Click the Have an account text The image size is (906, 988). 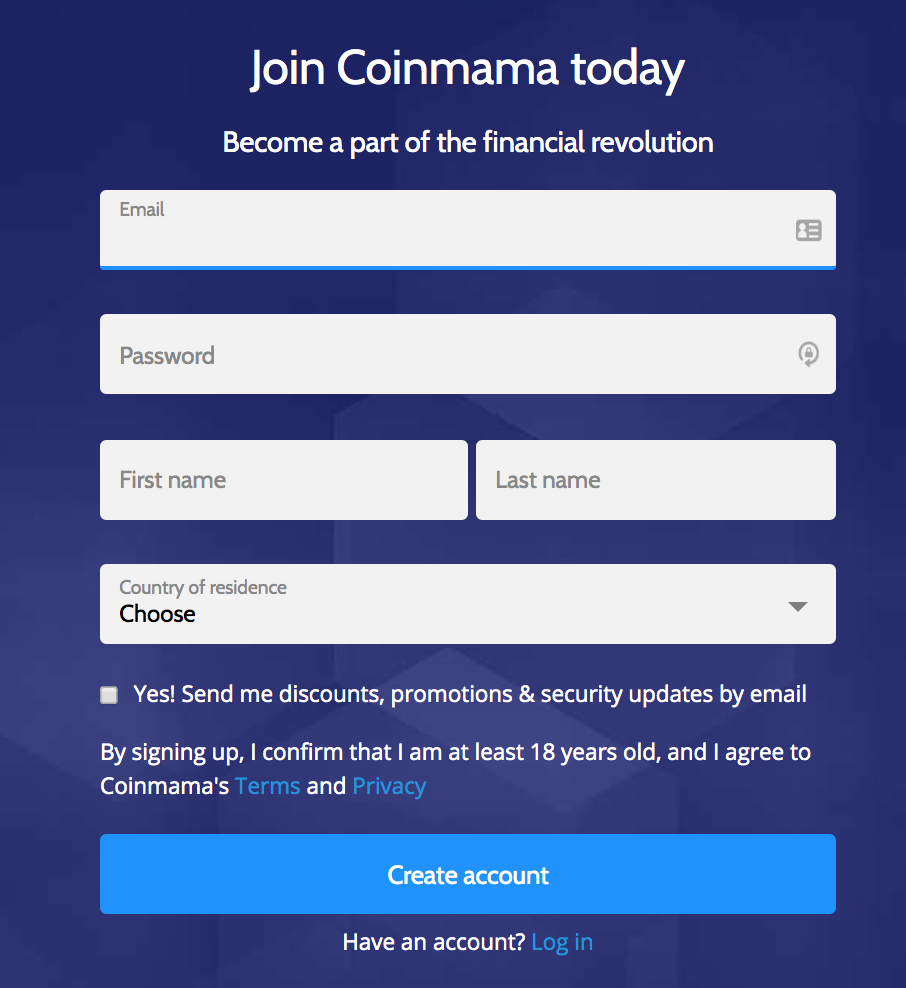point(433,941)
